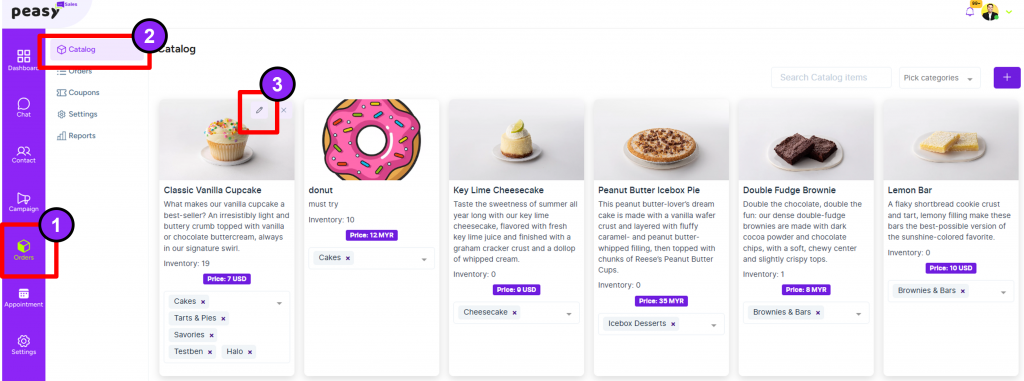Open the Dashboard sidebar icon
This screenshot has width=1024, height=381.
point(24,59)
